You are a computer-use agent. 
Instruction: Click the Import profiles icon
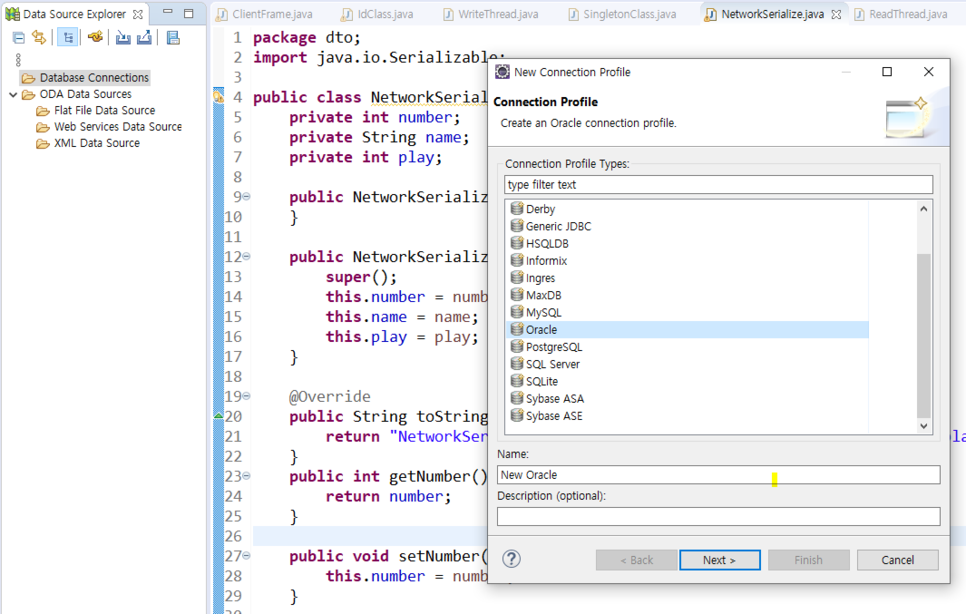(123, 38)
